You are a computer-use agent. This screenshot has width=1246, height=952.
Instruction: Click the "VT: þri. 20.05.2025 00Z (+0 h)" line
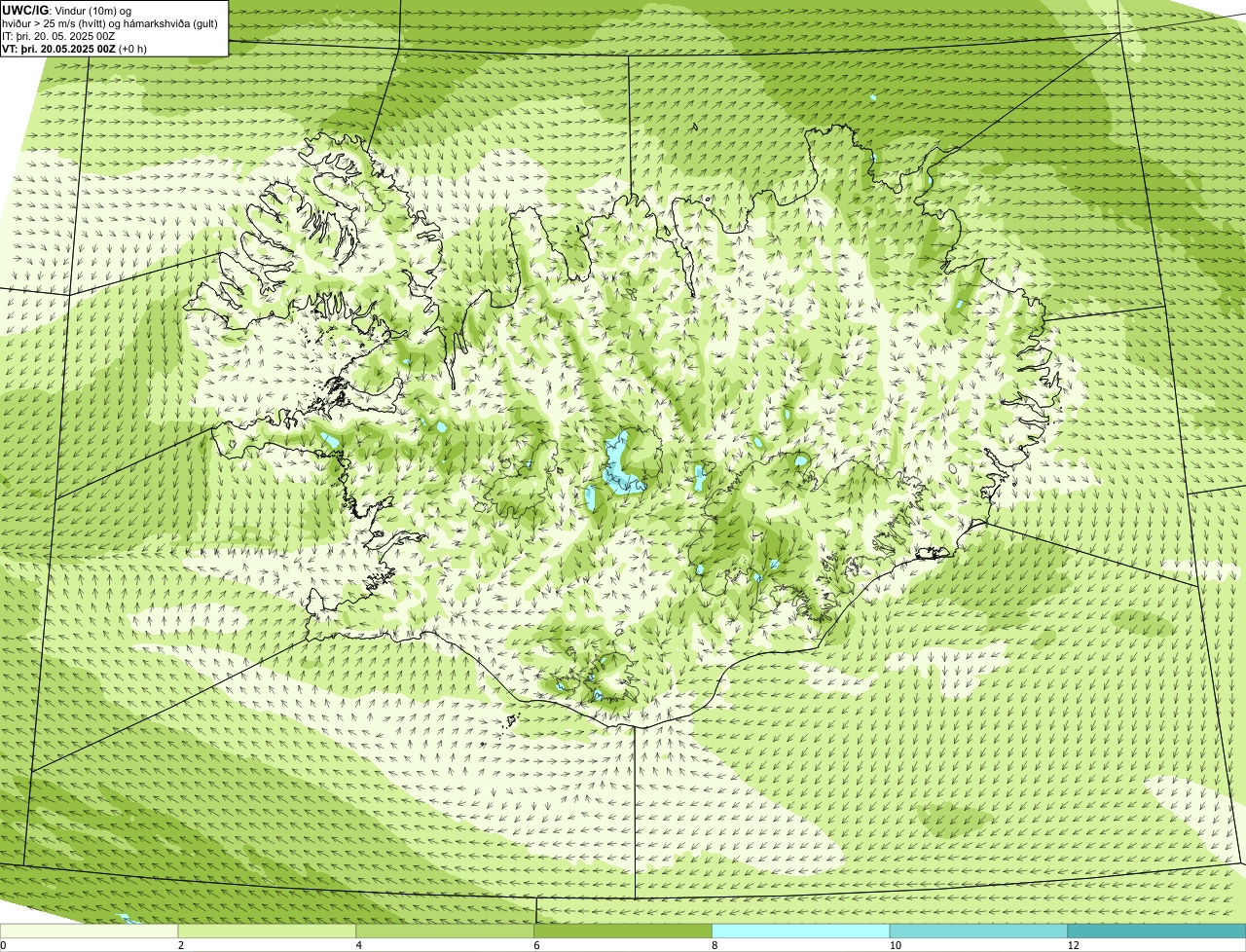pyautogui.click(x=75, y=49)
